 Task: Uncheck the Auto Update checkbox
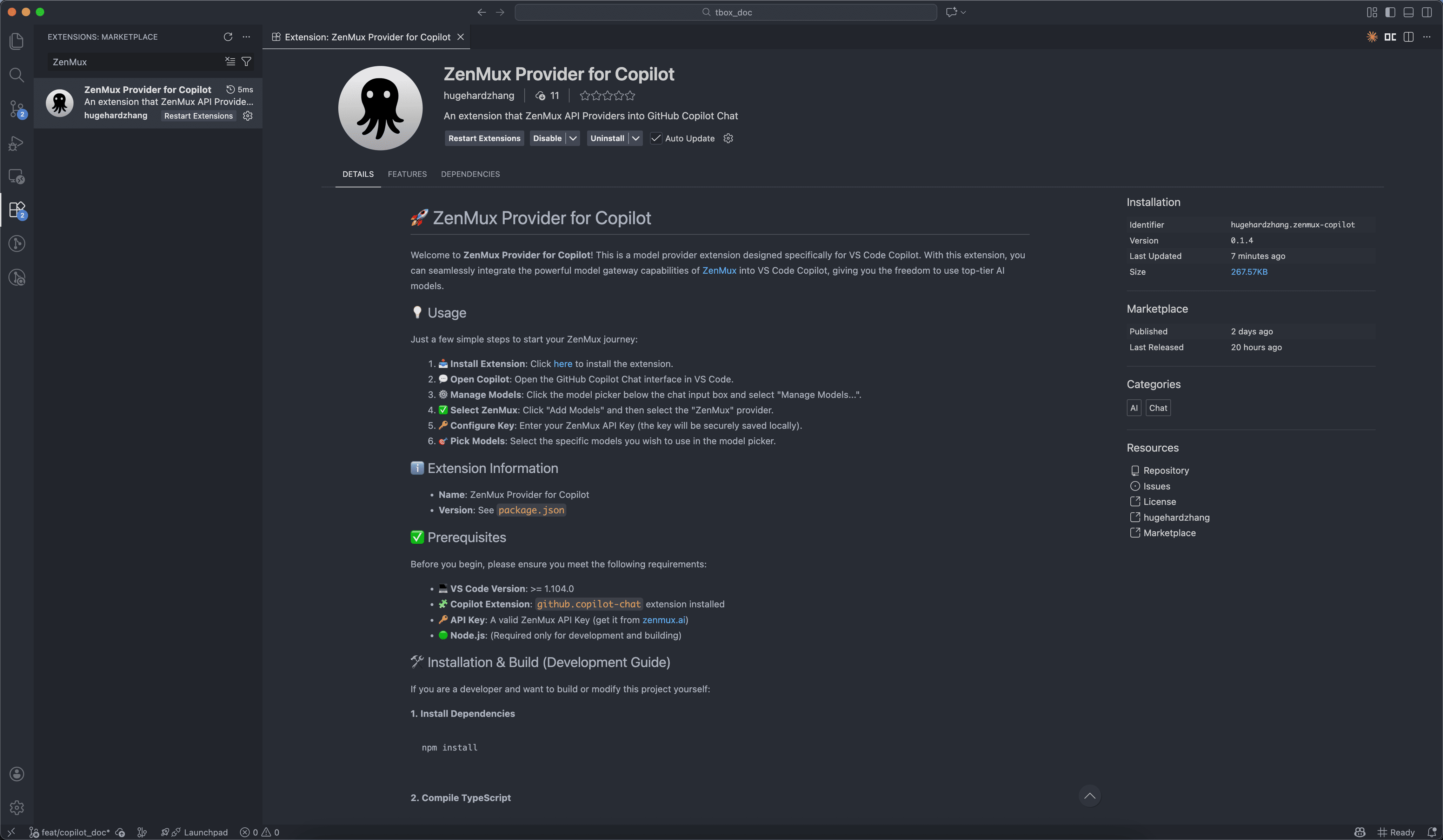tap(656, 138)
